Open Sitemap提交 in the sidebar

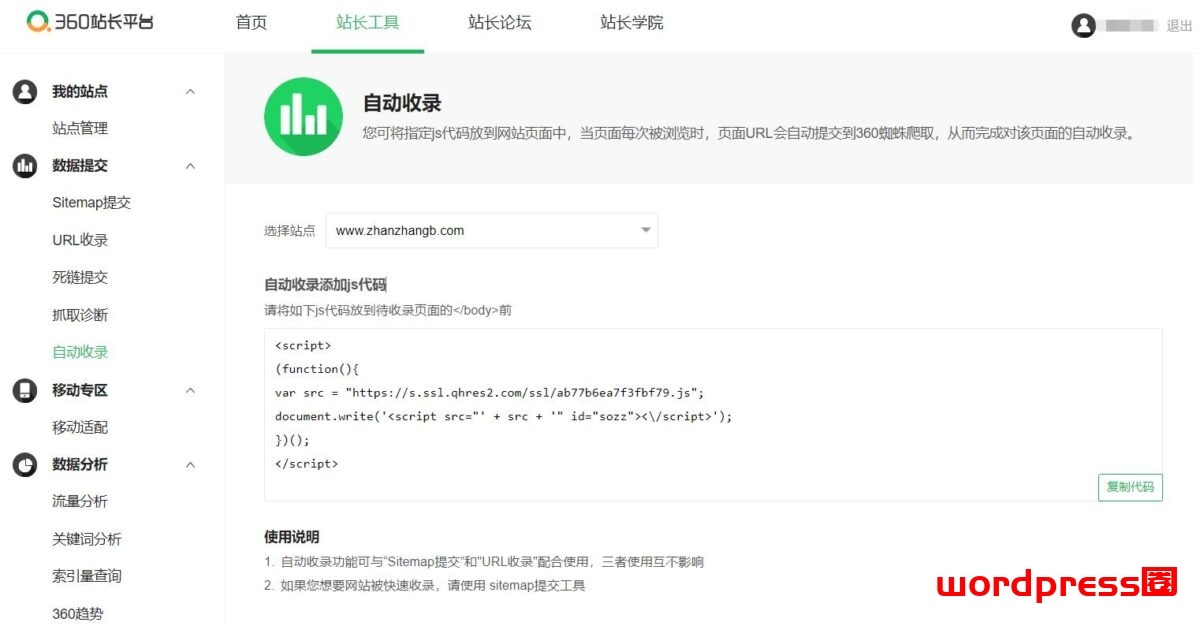[x=91, y=203]
